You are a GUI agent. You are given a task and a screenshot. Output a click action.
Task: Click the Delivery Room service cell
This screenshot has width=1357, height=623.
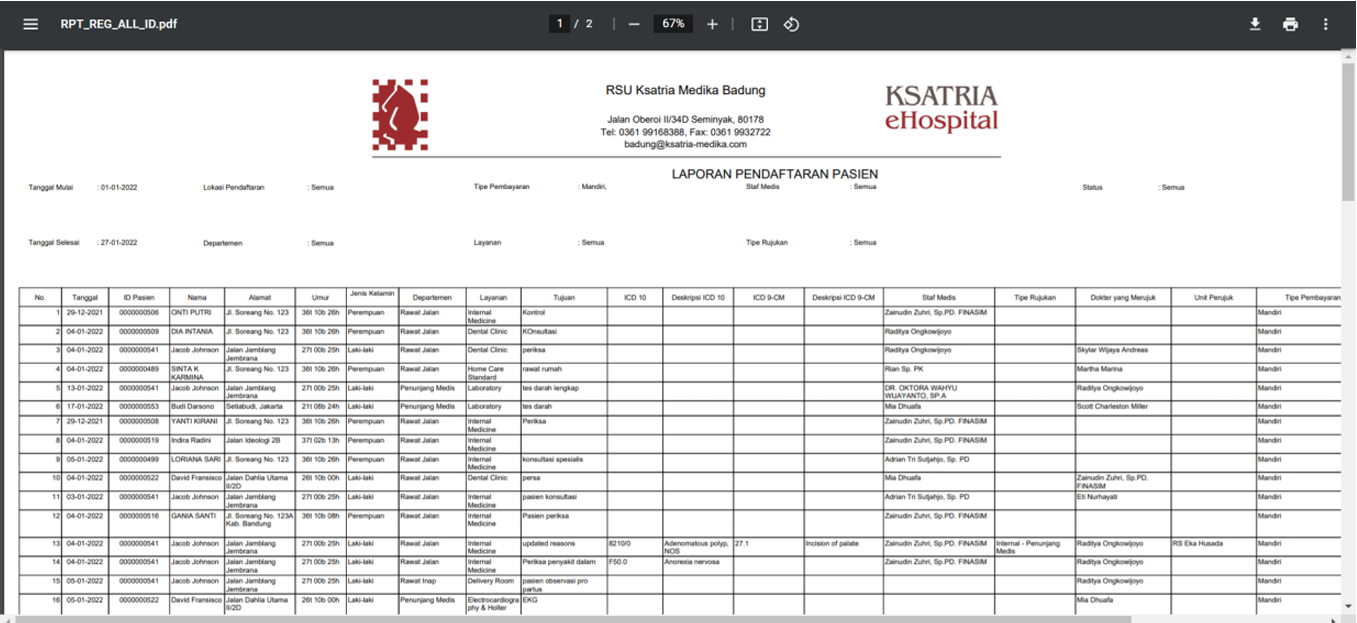(492, 581)
